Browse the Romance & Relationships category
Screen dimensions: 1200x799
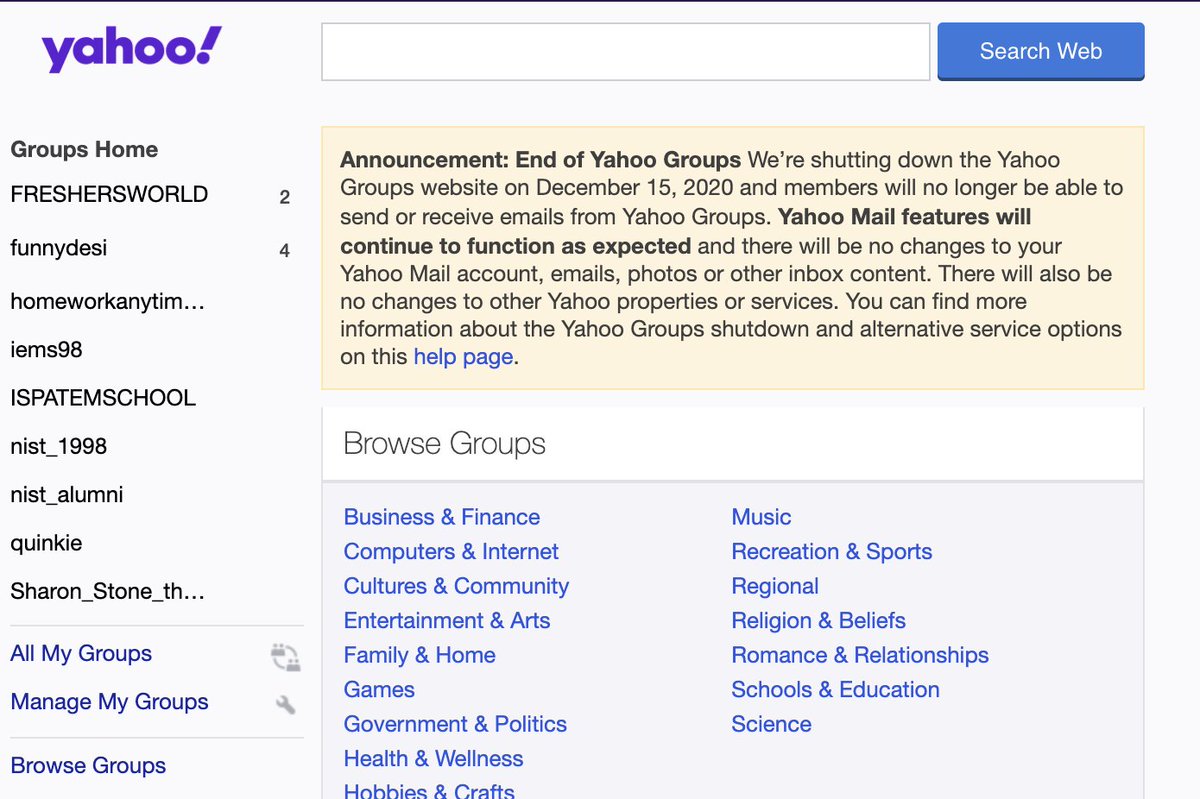860,655
